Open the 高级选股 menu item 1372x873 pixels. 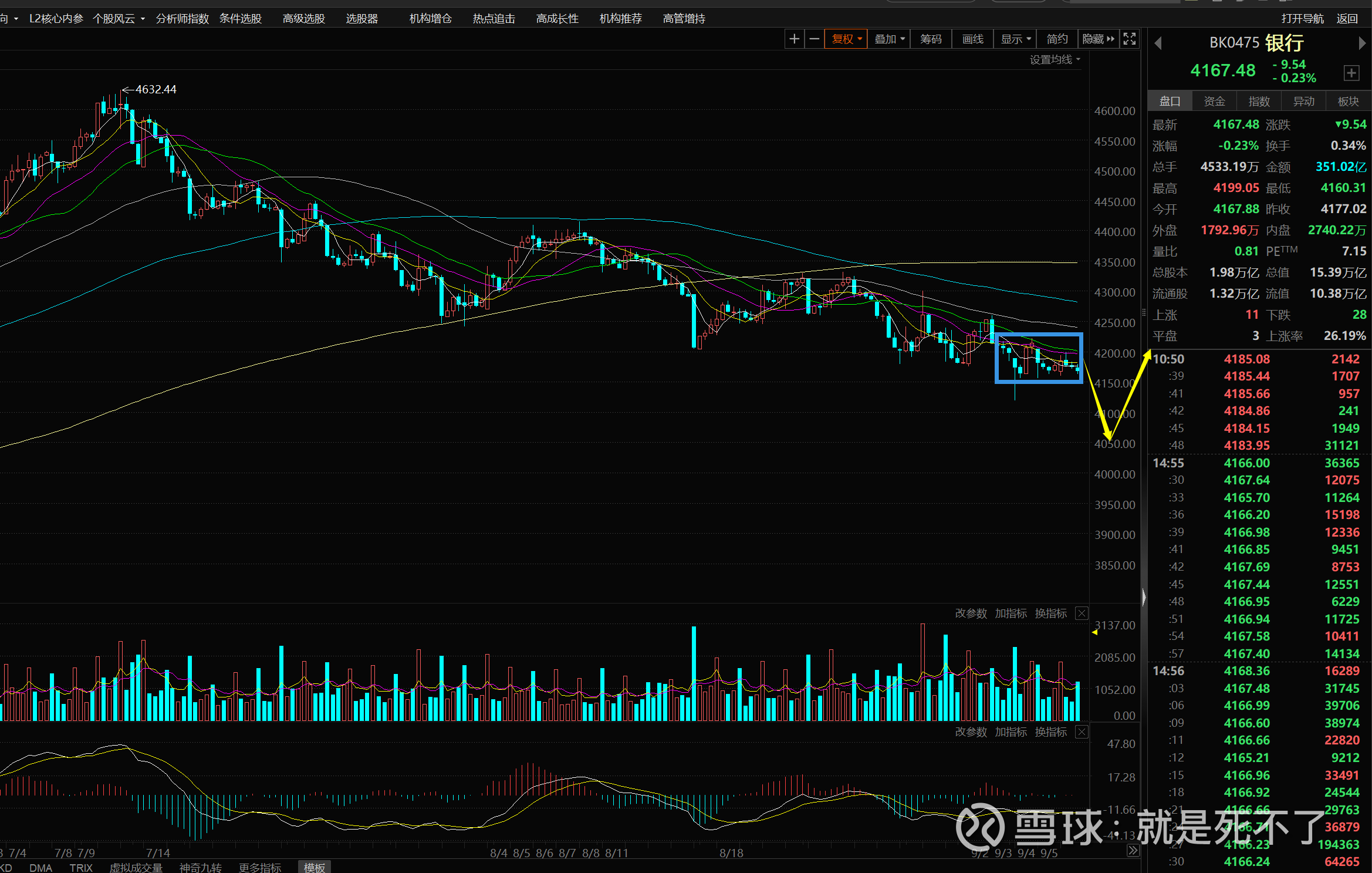click(303, 19)
